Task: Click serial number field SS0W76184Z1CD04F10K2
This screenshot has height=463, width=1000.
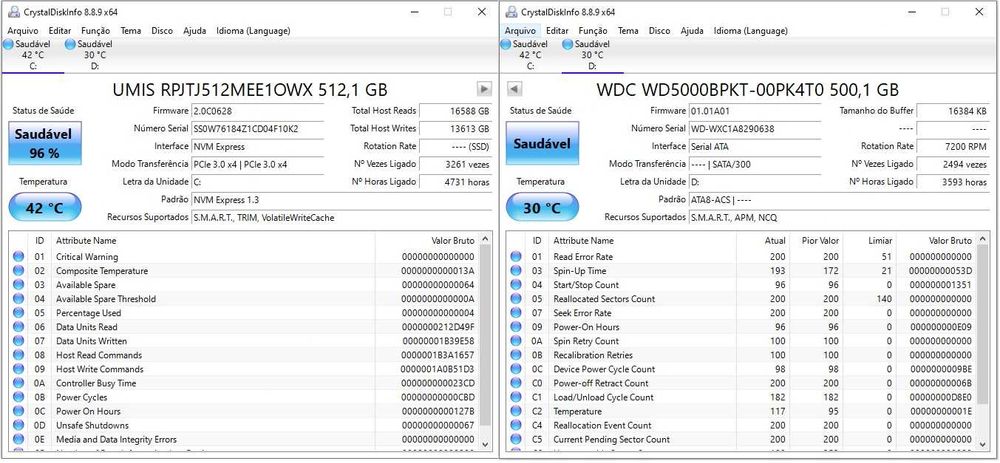Action: (258, 129)
